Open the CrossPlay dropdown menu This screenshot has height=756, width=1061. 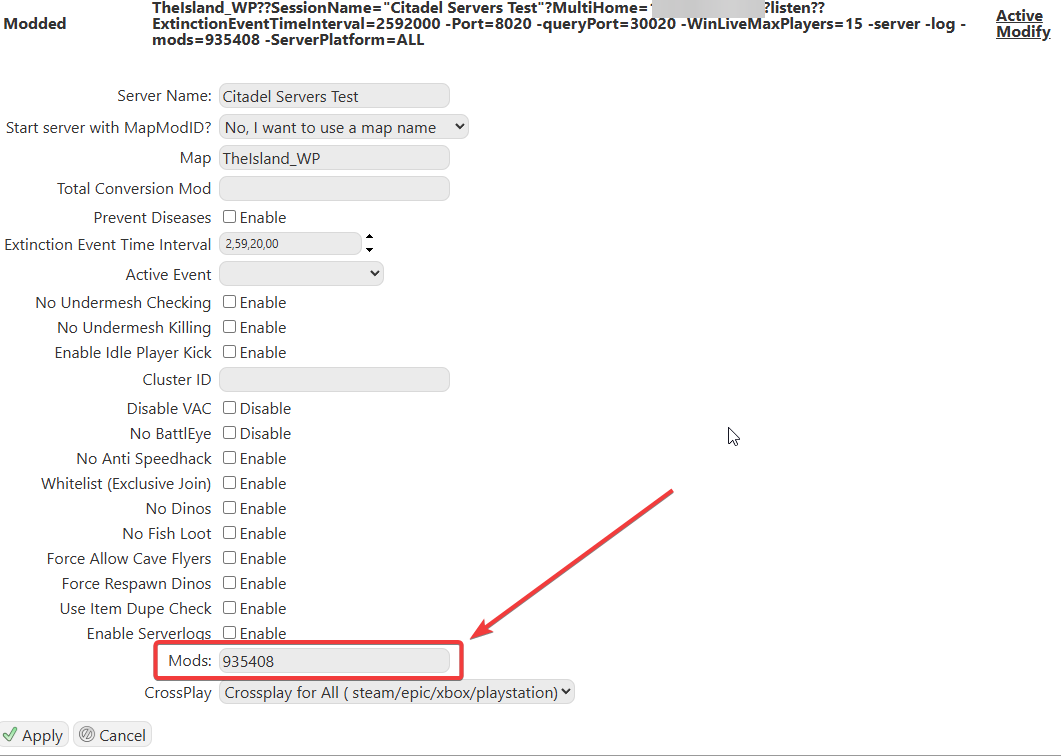coord(397,692)
